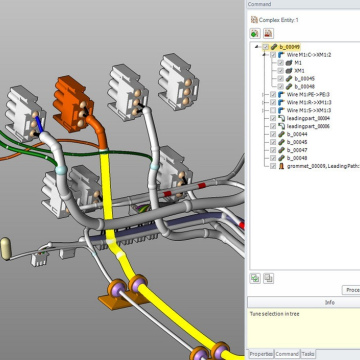Click the leadingpart_00004 path icon
The width and height of the screenshot is (360, 360).
(x=281, y=118)
